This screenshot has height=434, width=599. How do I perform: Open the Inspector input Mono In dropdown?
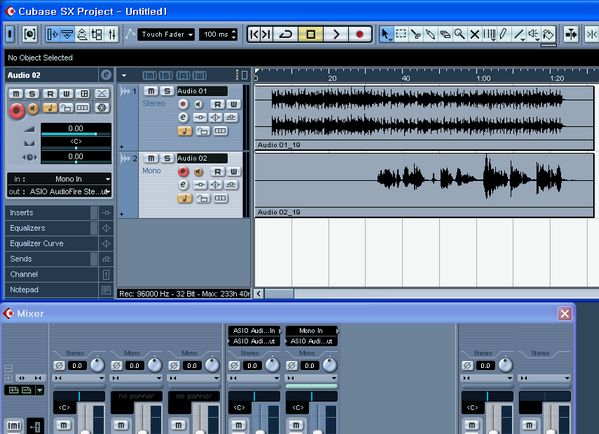pyautogui.click(x=59, y=179)
